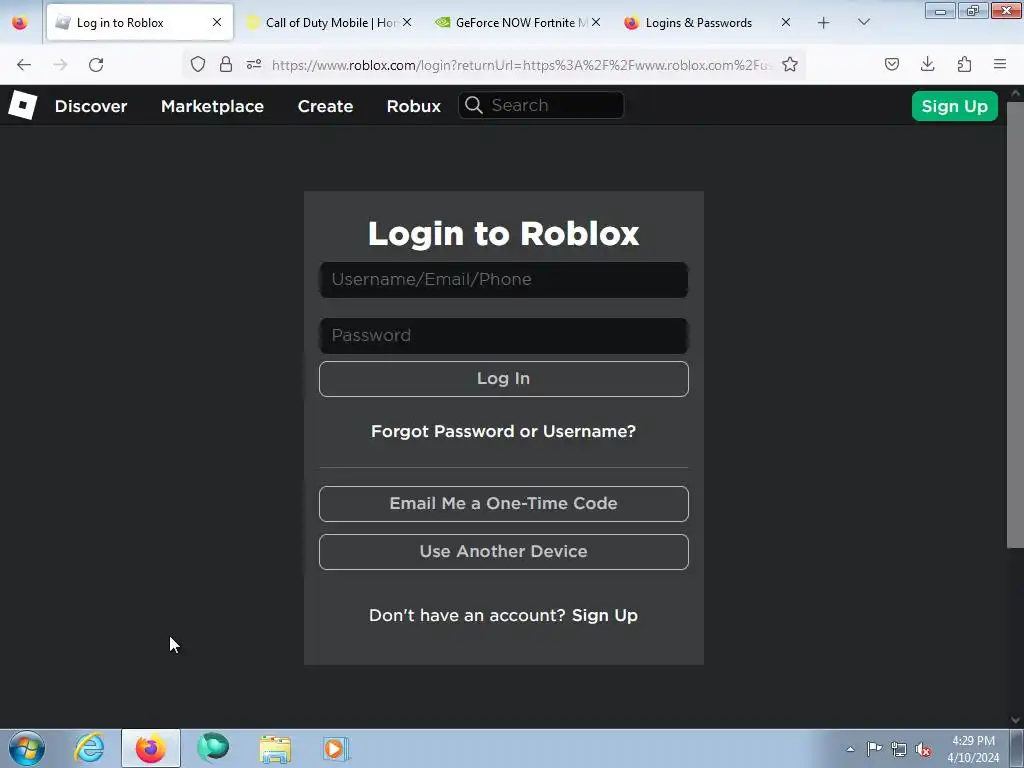Click the search magnifier icon
Screen dimensions: 1024x768
point(474,106)
